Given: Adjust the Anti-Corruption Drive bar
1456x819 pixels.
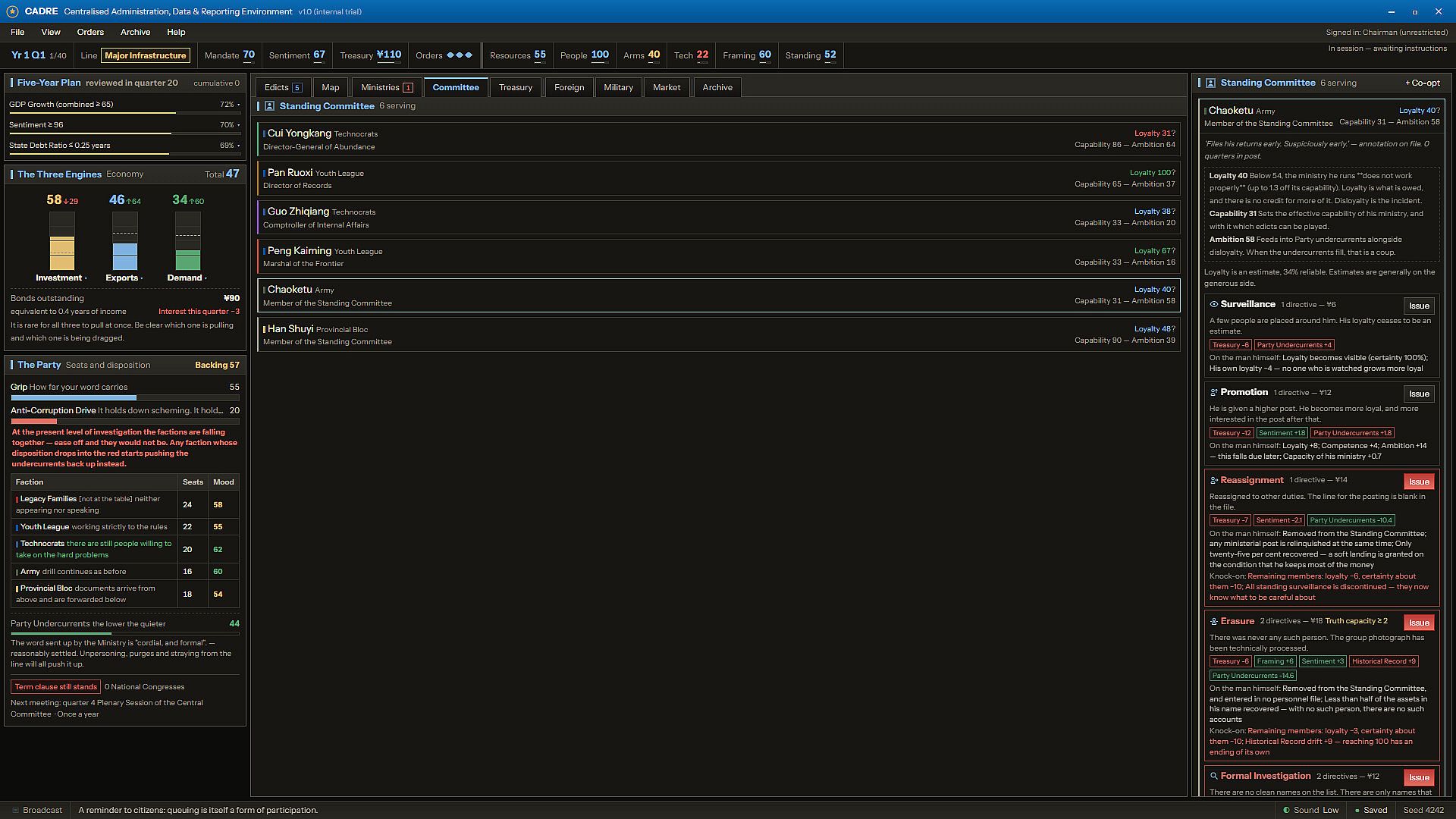Looking at the screenshot, I should tap(125, 421).
